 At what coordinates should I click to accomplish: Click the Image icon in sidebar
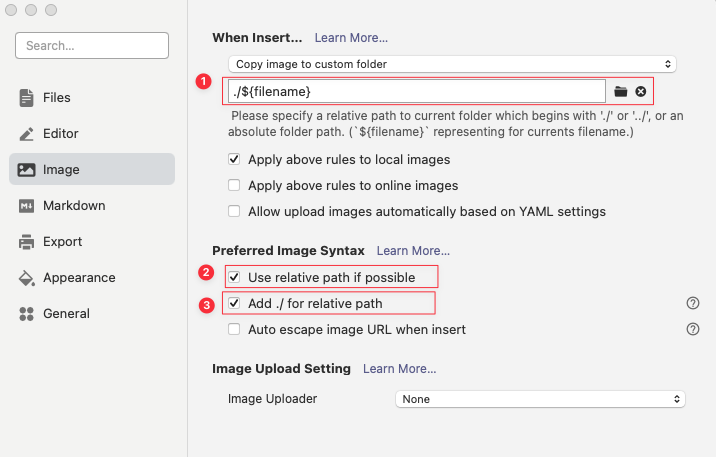tap(27, 170)
